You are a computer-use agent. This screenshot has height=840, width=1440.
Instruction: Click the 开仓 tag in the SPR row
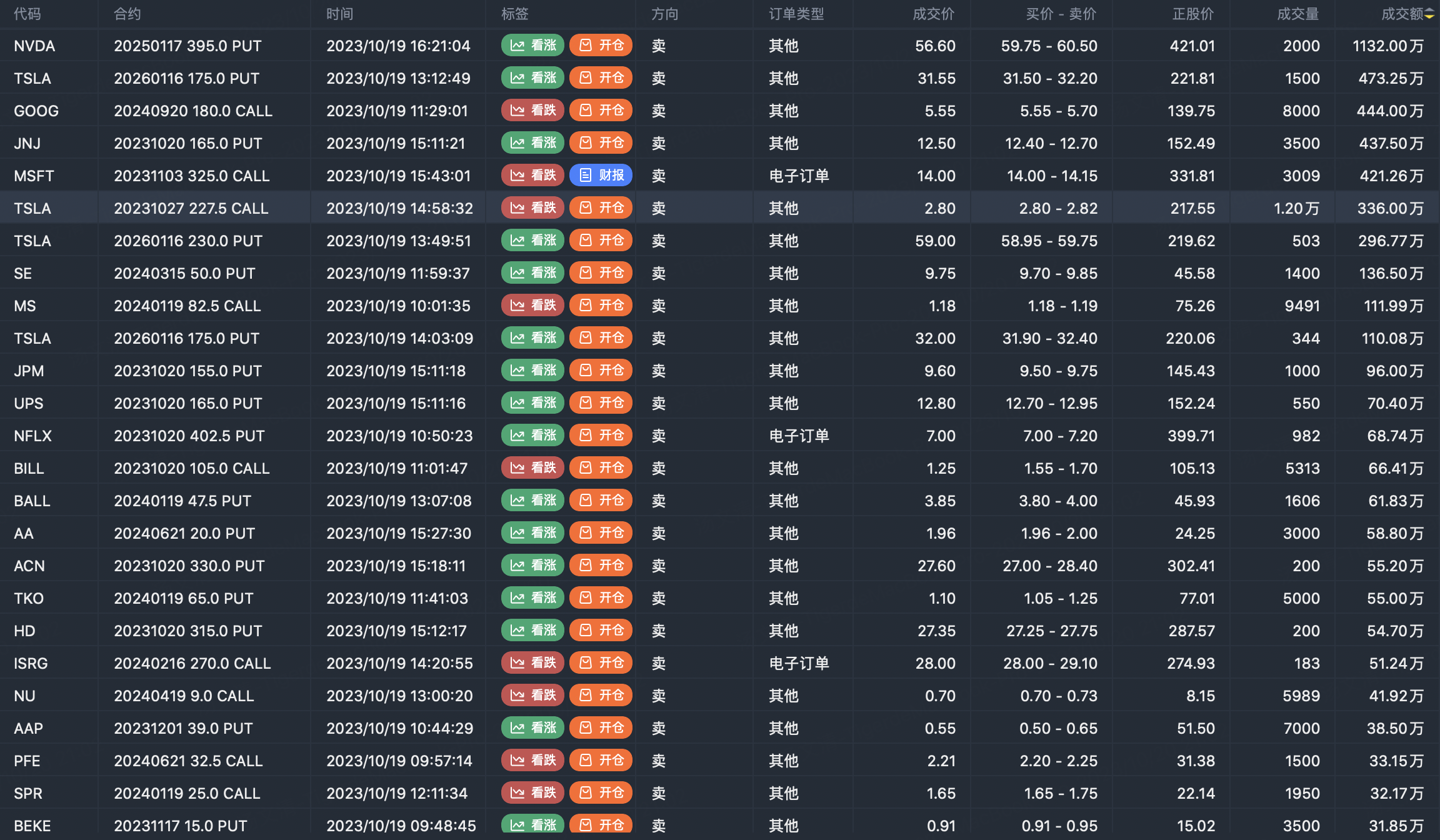point(601,792)
